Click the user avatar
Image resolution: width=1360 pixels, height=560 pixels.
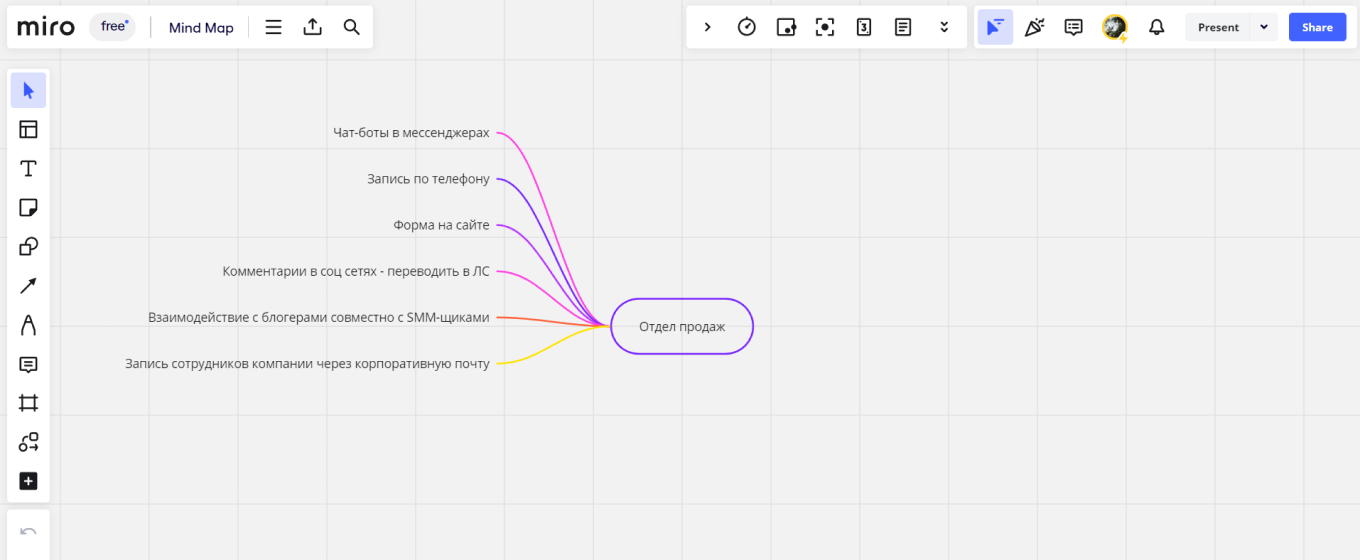click(x=1114, y=27)
